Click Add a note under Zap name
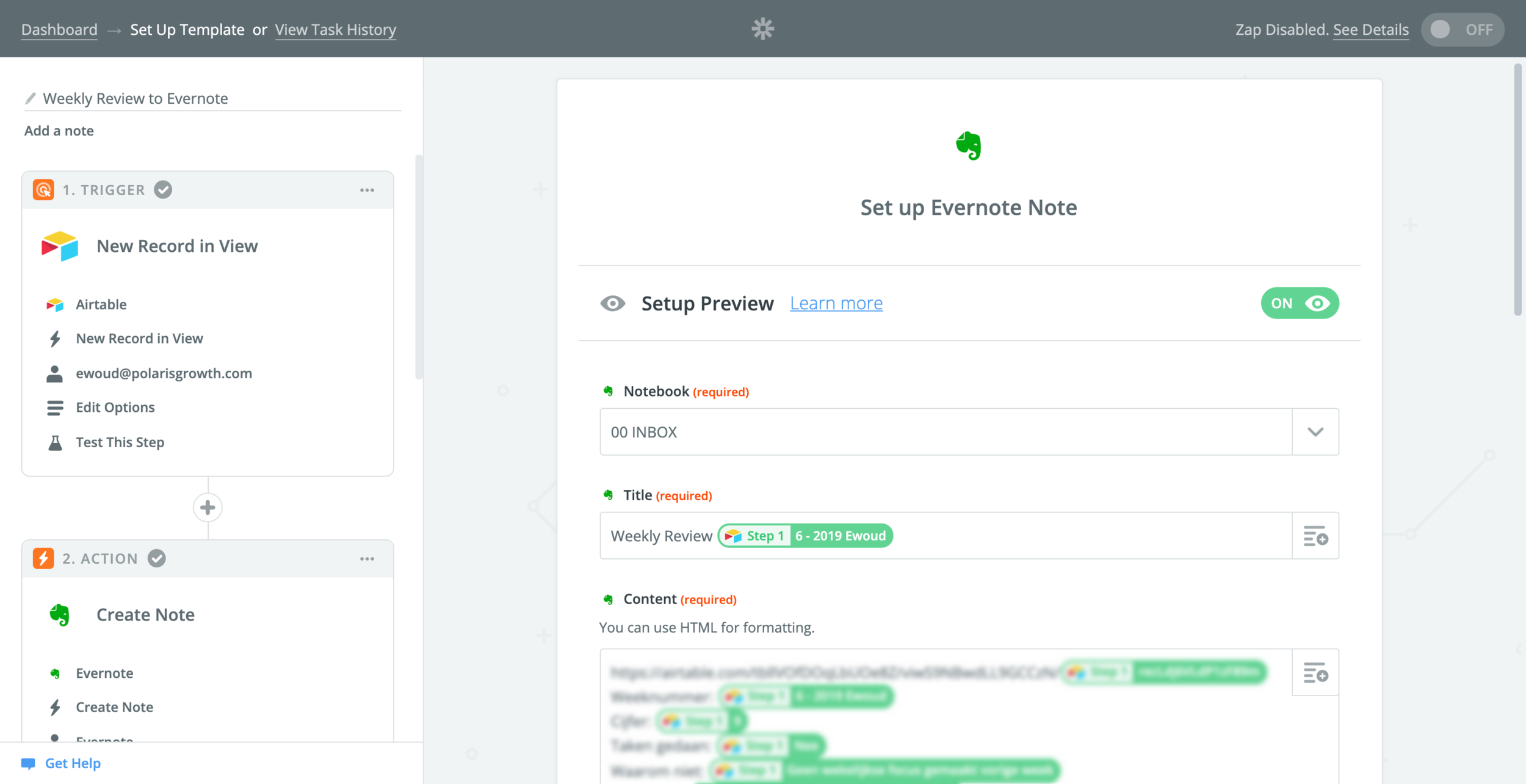 click(59, 131)
